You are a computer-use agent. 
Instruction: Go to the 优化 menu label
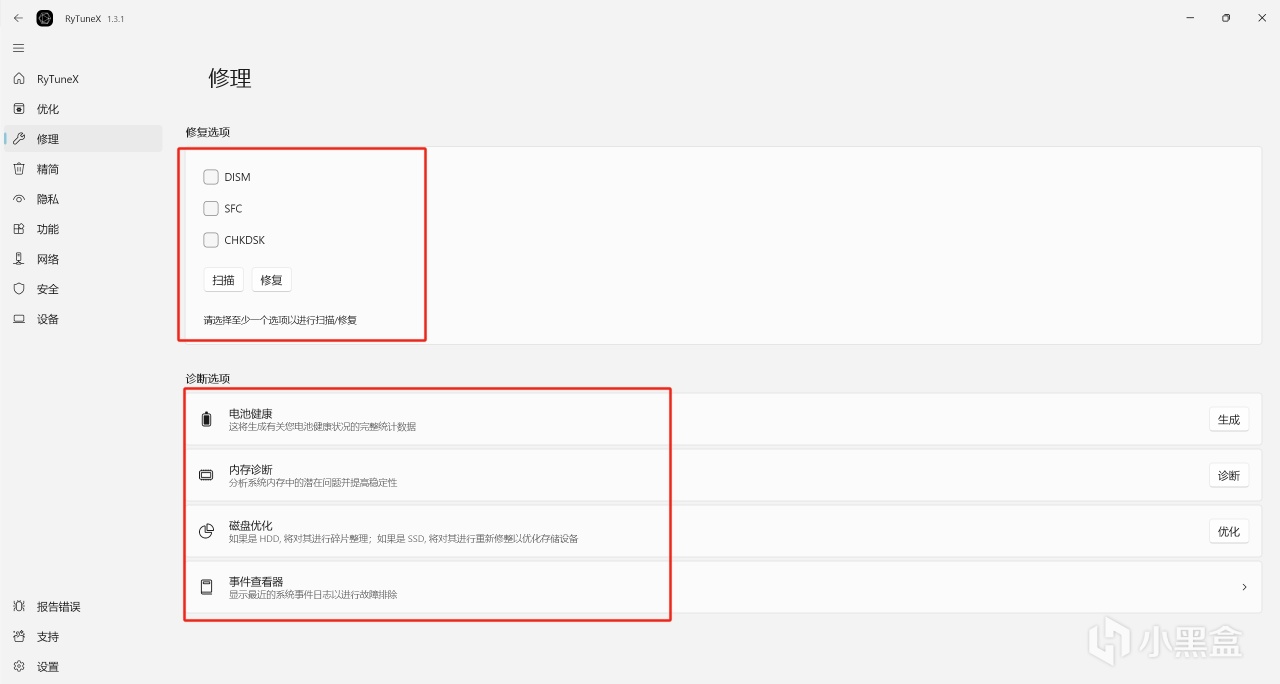[x=48, y=109]
